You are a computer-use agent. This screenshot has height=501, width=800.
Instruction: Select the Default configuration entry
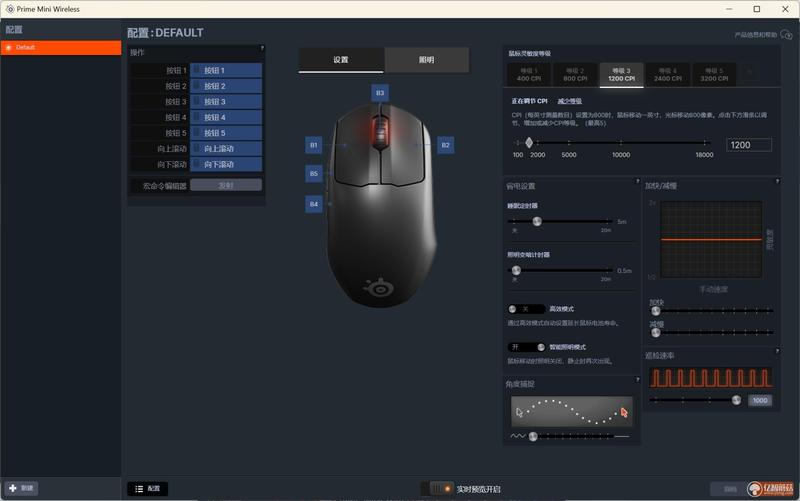(x=61, y=47)
